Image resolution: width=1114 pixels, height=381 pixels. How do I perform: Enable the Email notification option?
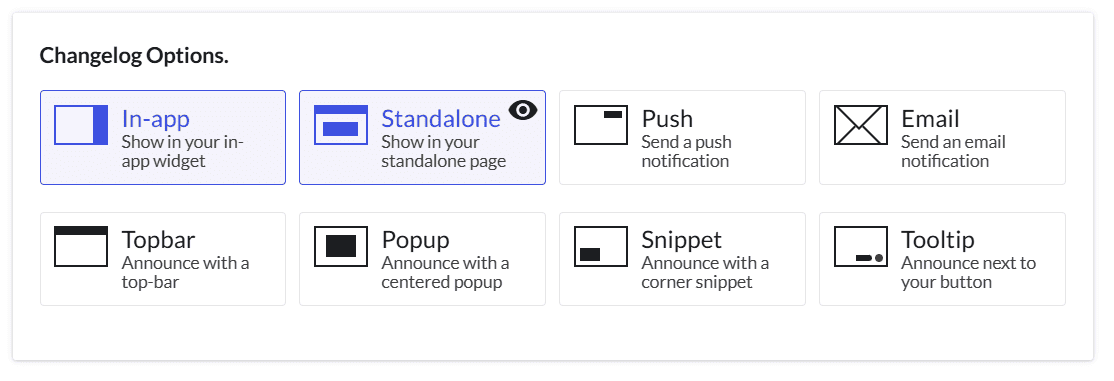pos(942,137)
